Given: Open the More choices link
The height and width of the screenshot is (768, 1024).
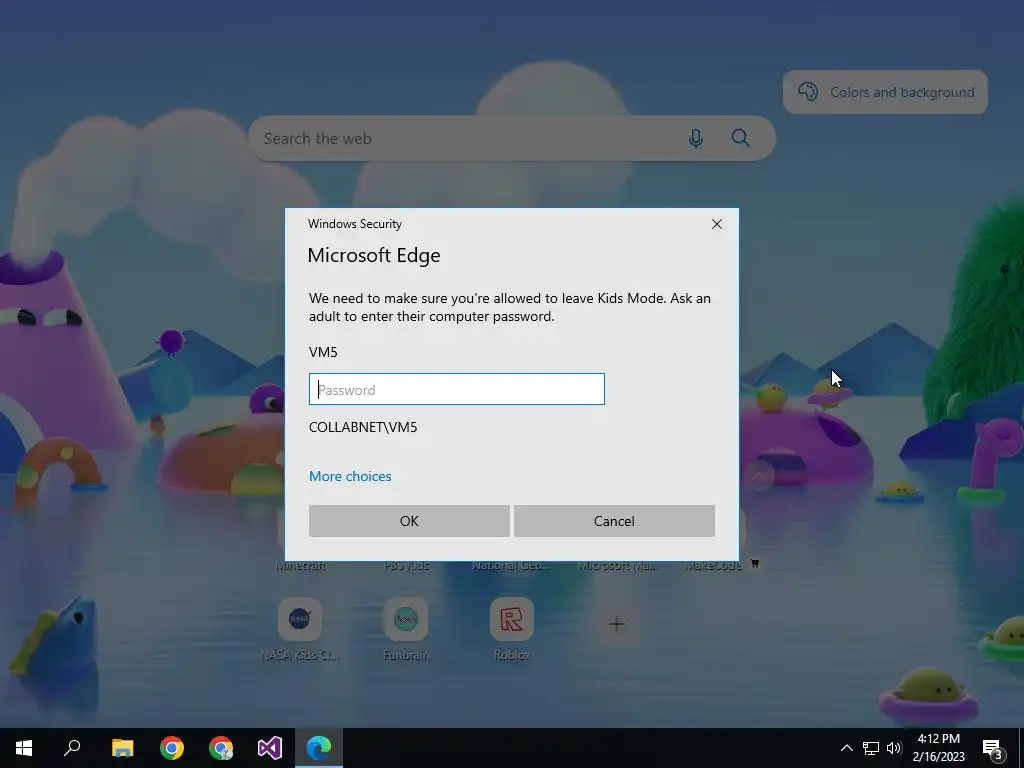Looking at the screenshot, I should tap(350, 476).
